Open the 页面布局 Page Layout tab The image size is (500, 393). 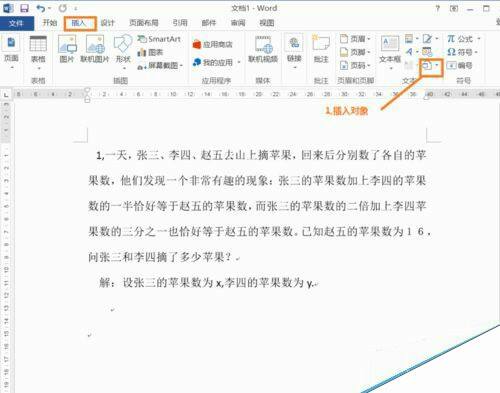(x=144, y=23)
